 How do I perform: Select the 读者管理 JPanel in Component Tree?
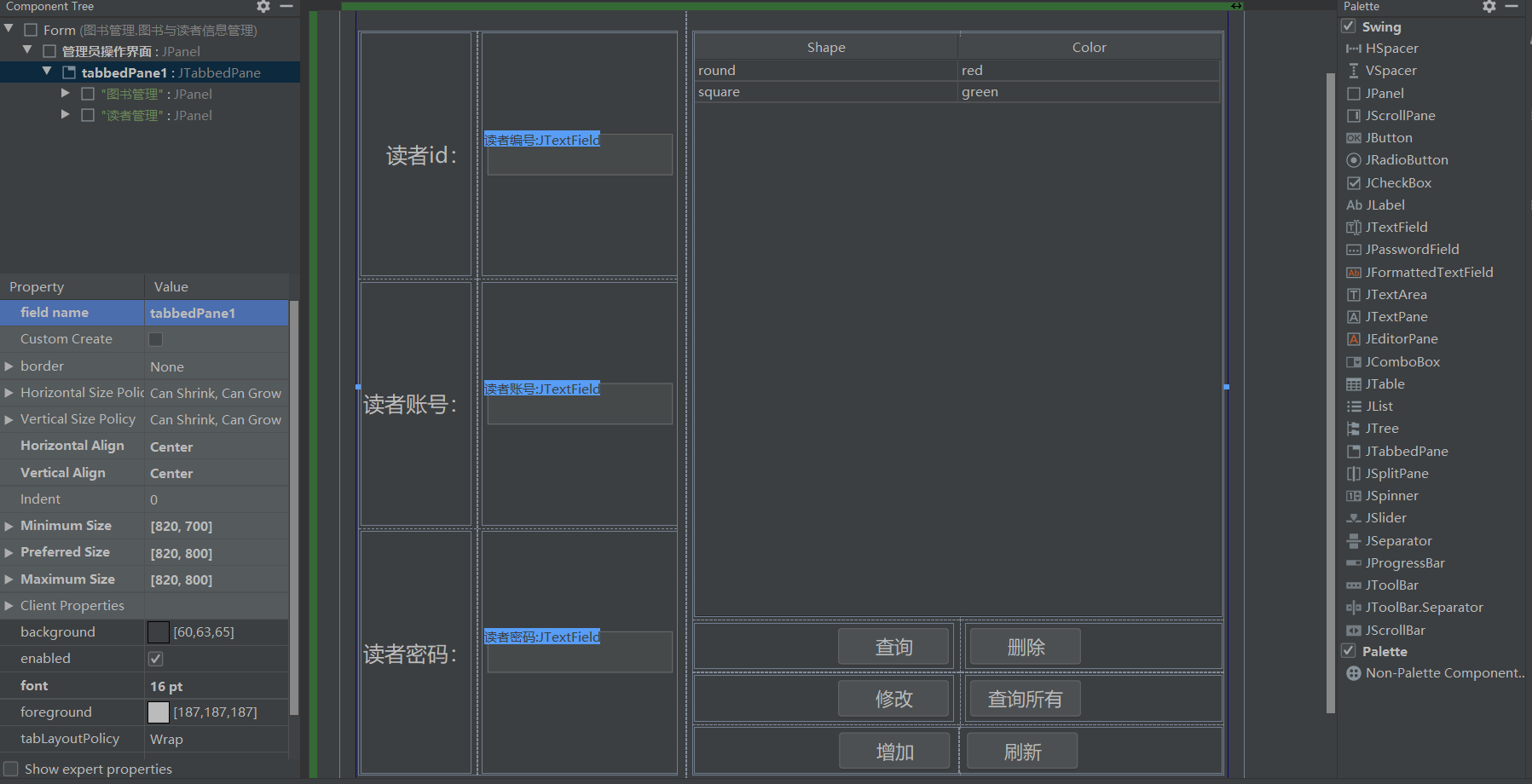132,115
